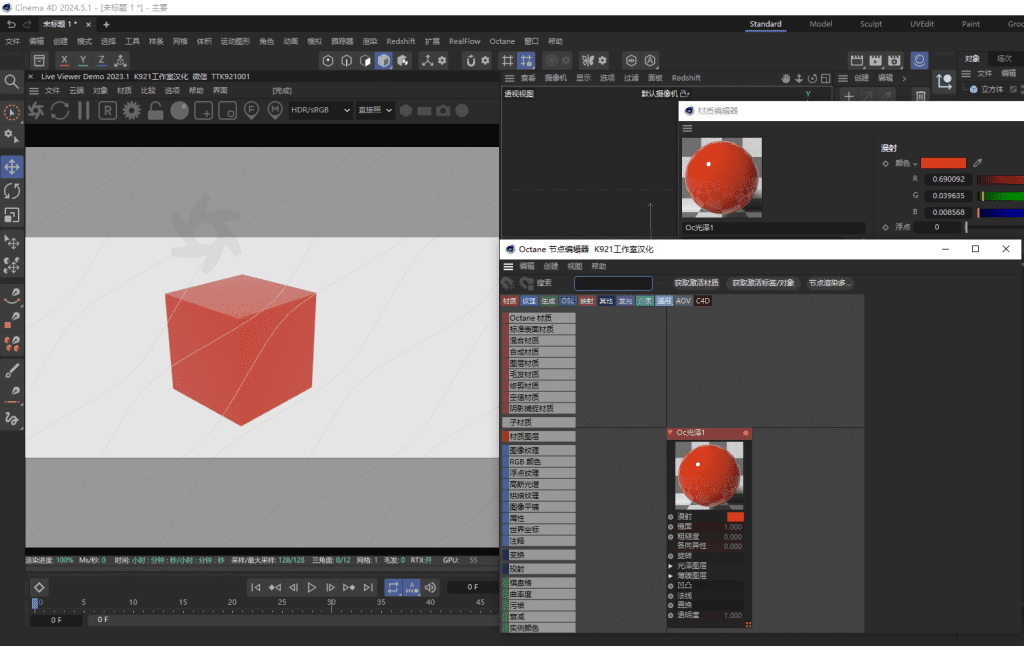Viewport: 1024px width, 646px height.
Task: Open the Redshift menu in the main menu bar
Action: click(x=400, y=41)
